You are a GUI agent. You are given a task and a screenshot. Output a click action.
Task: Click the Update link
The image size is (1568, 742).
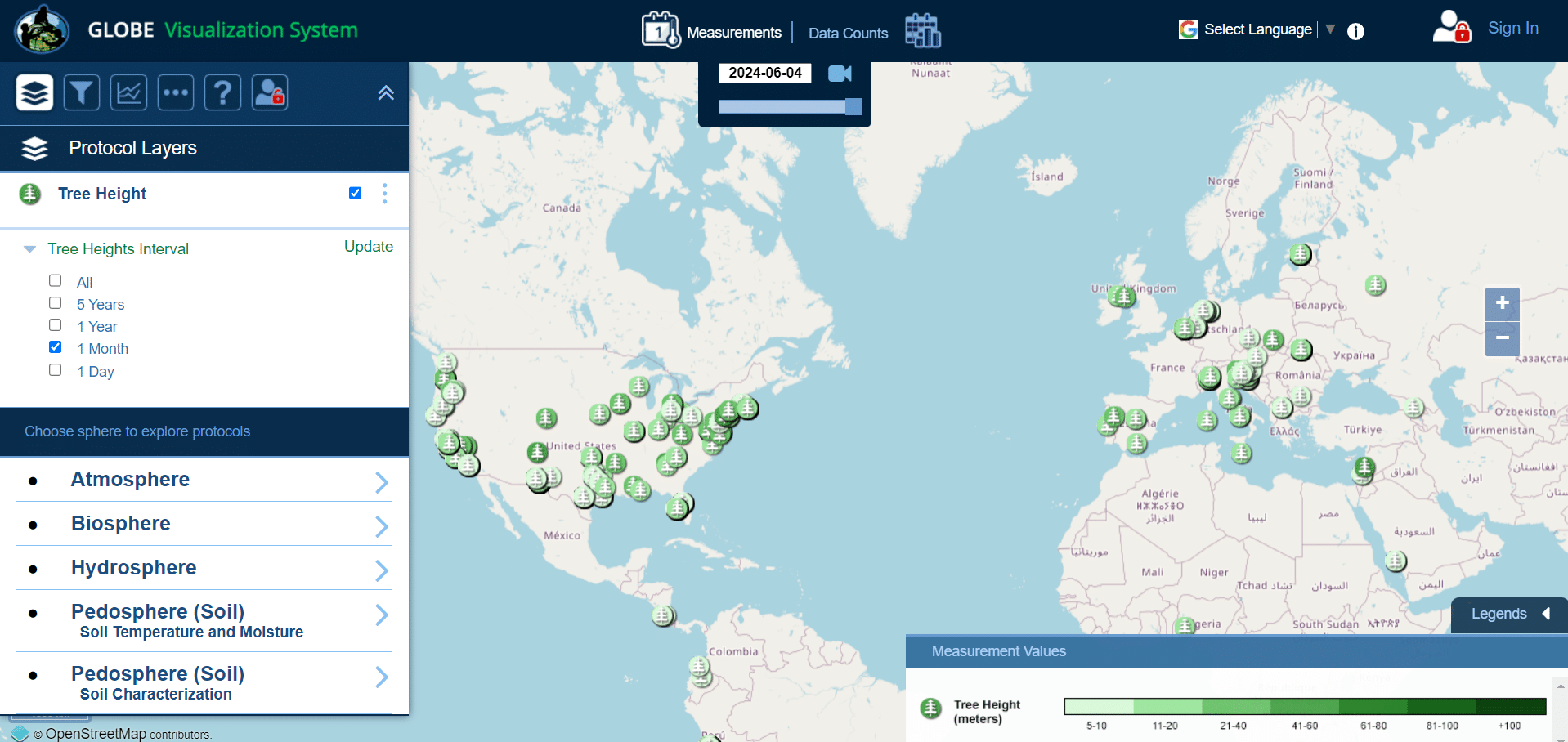point(368,247)
